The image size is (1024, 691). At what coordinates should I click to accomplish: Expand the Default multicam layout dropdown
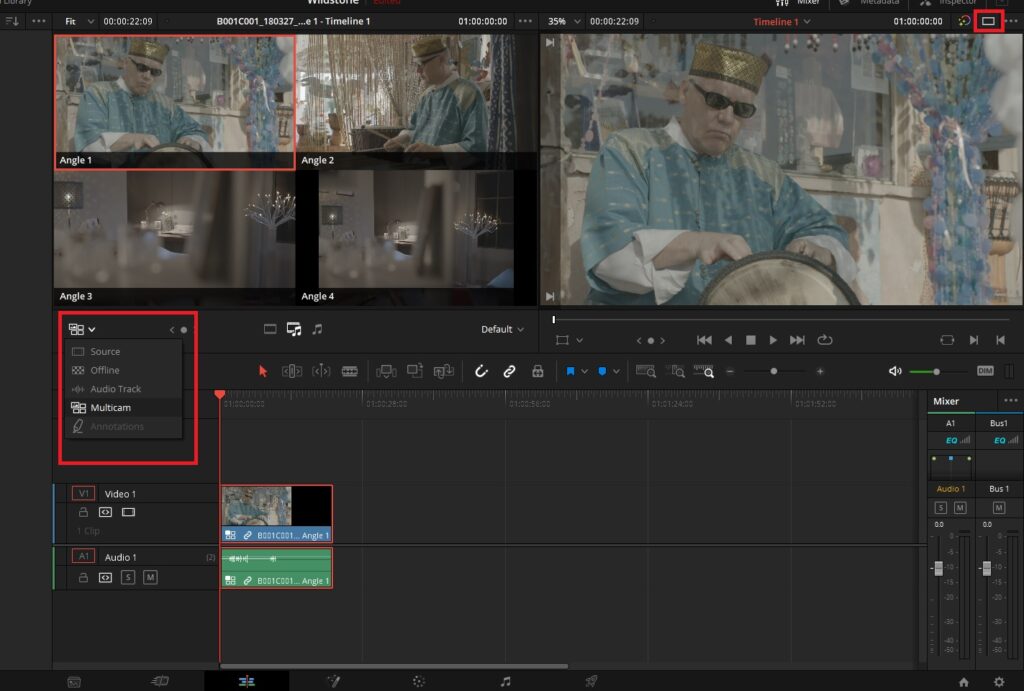click(502, 329)
